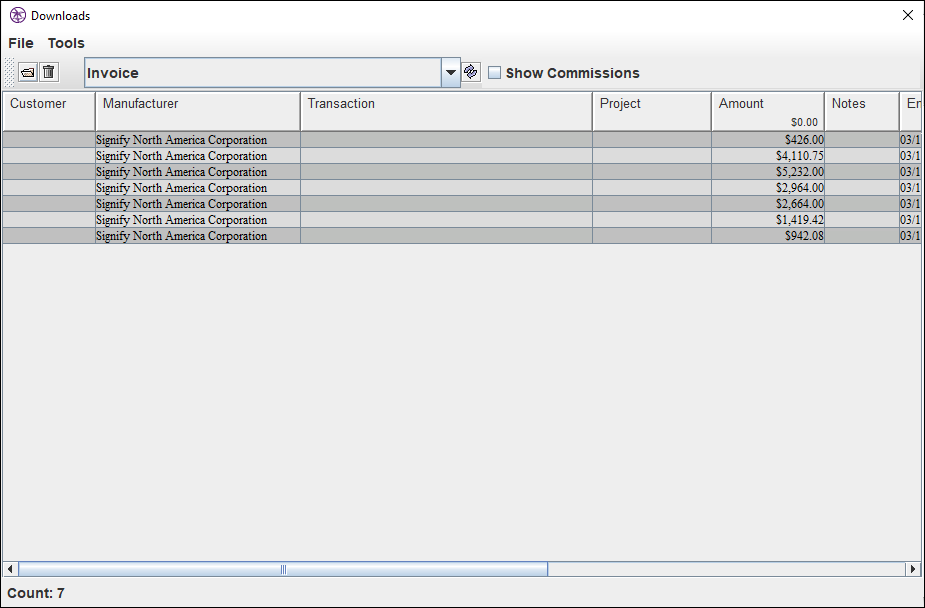Click the horizontal scrollbar thumb
The width and height of the screenshot is (925, 608).
tap(283, 569)
